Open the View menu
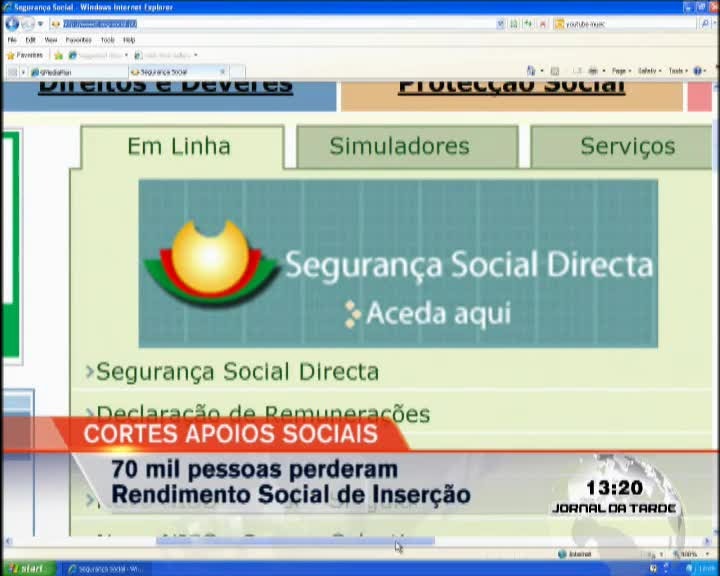The image size is (720, 576). point(50,40)
